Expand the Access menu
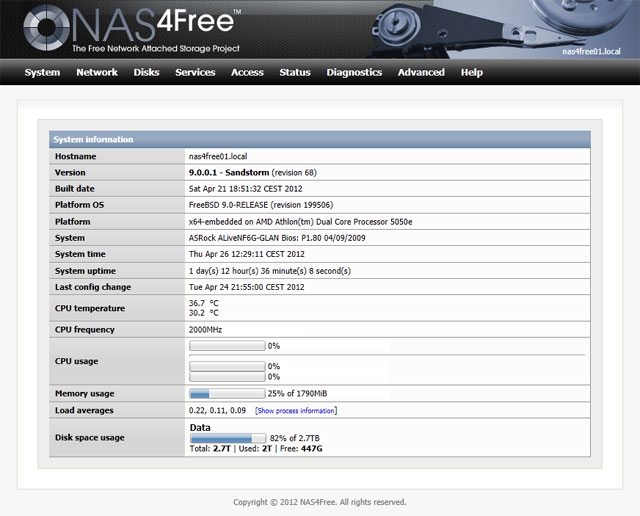The width and height of the screenshot is (640, 516). coord(247,72)
